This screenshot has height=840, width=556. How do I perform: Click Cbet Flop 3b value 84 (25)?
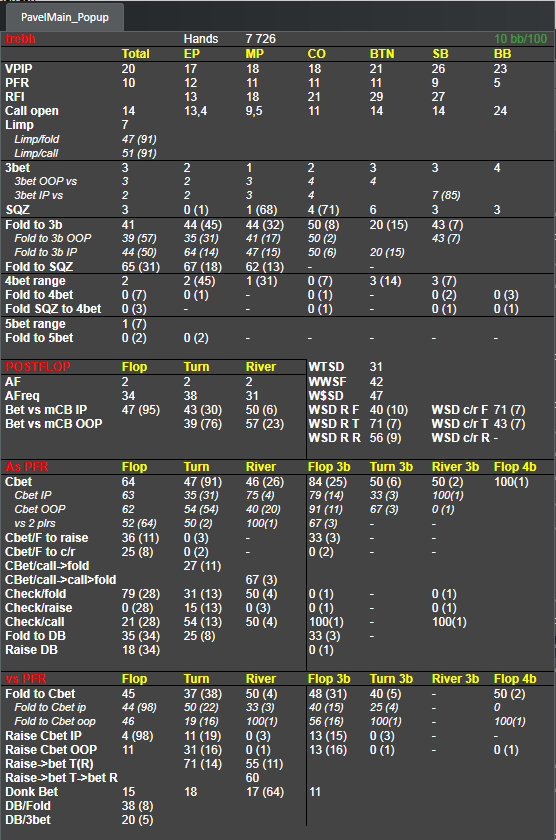327,482
